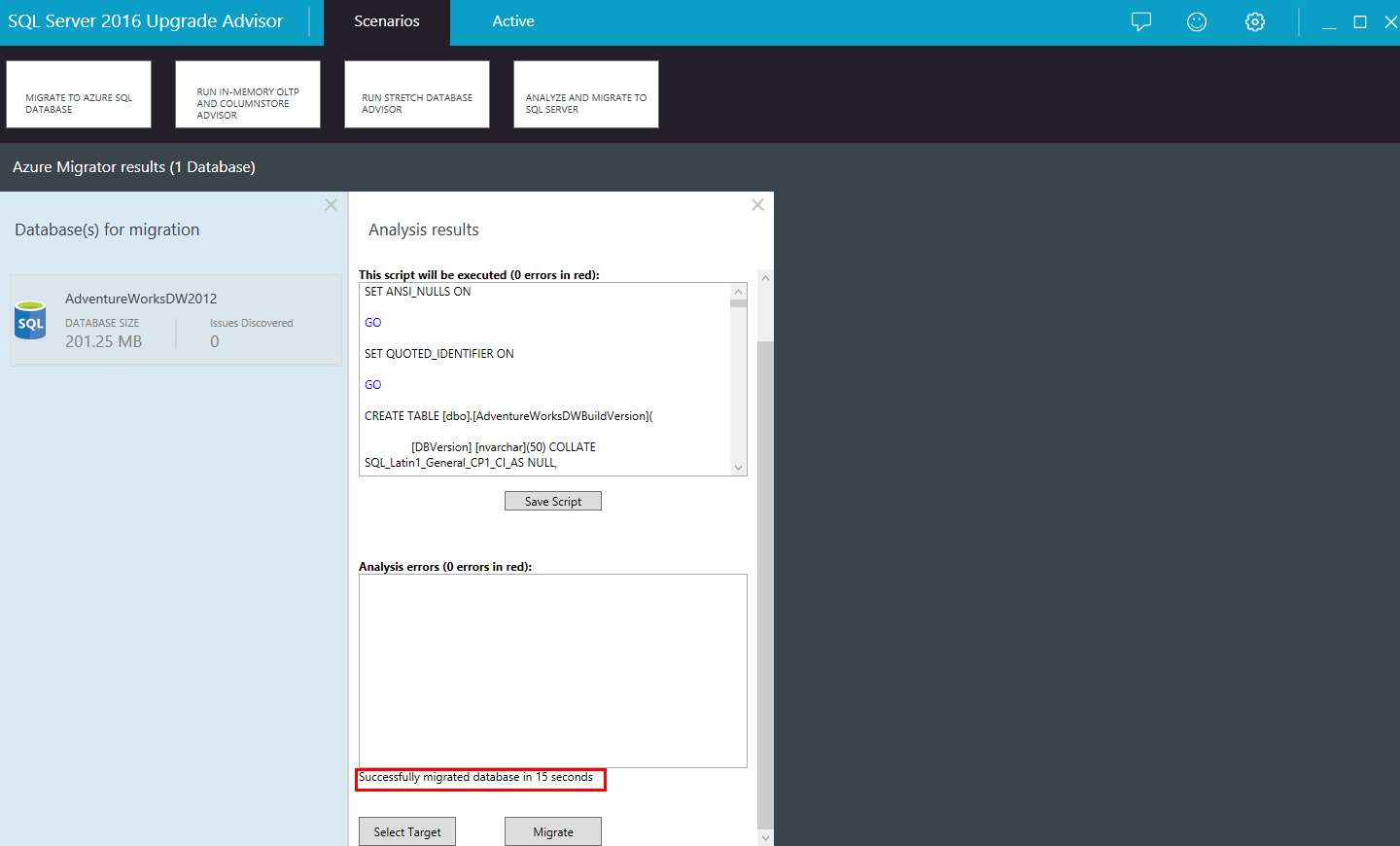Viewport: 1400px width, 846px height.
Task: Open Migrate to Azure SQL Database scenario
Action: [79, 94]
